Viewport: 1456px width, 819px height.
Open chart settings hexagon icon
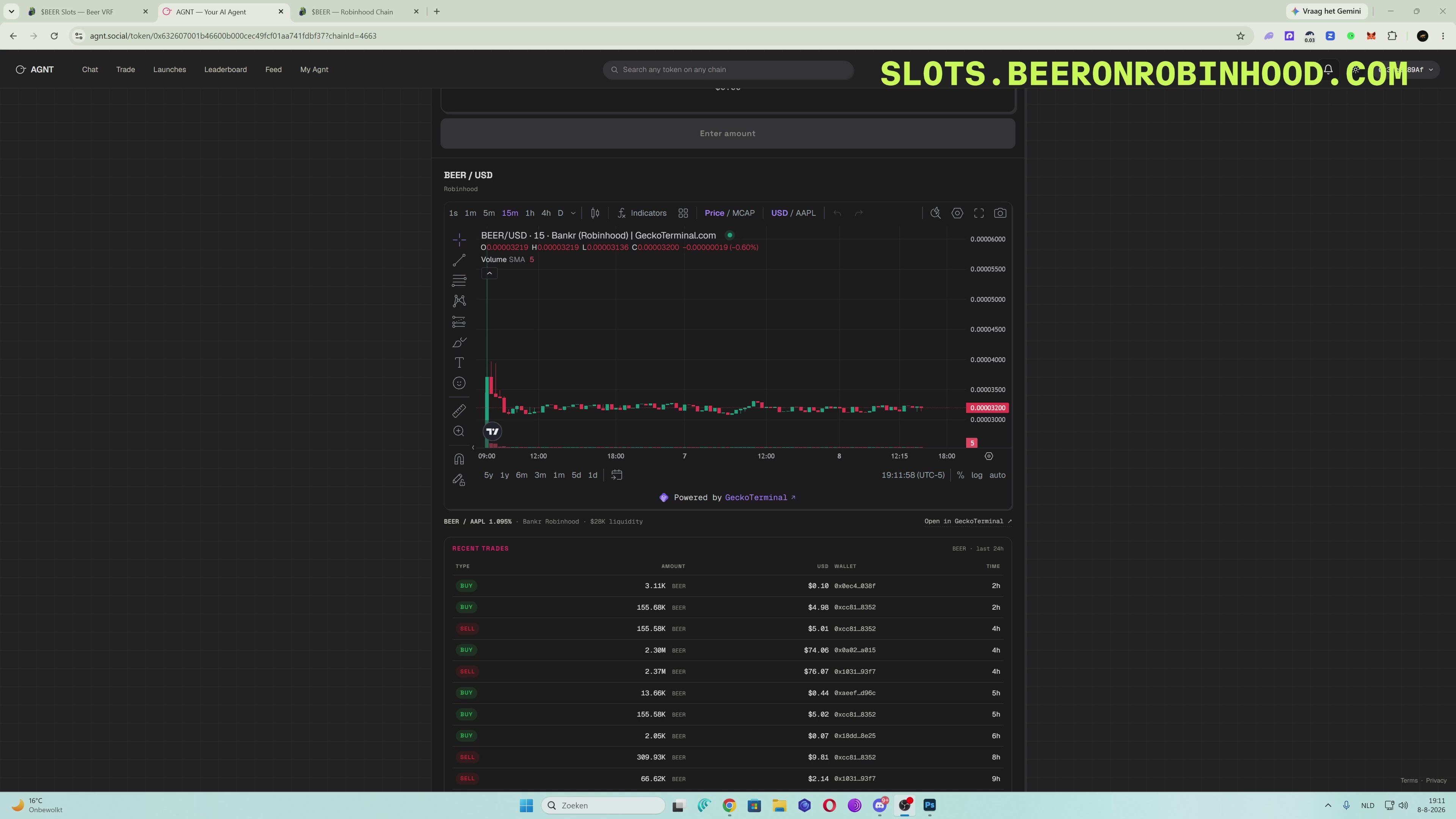[x=957, y=213]
